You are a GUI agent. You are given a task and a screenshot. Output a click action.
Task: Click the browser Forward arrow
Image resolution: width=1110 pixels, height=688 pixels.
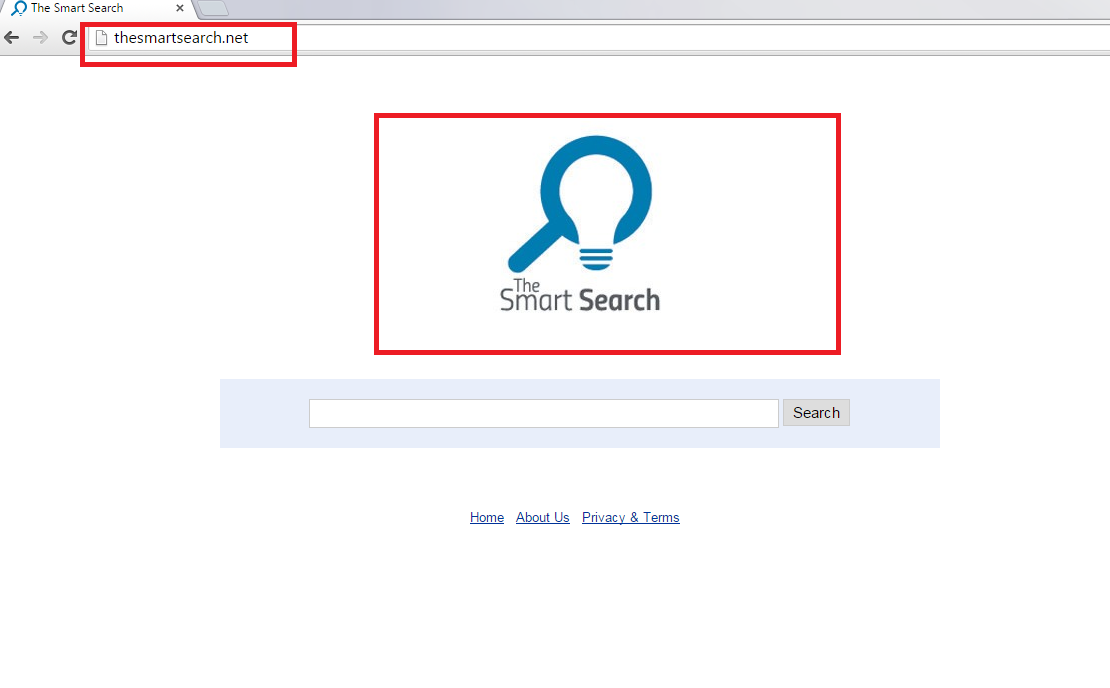point(40,38)
